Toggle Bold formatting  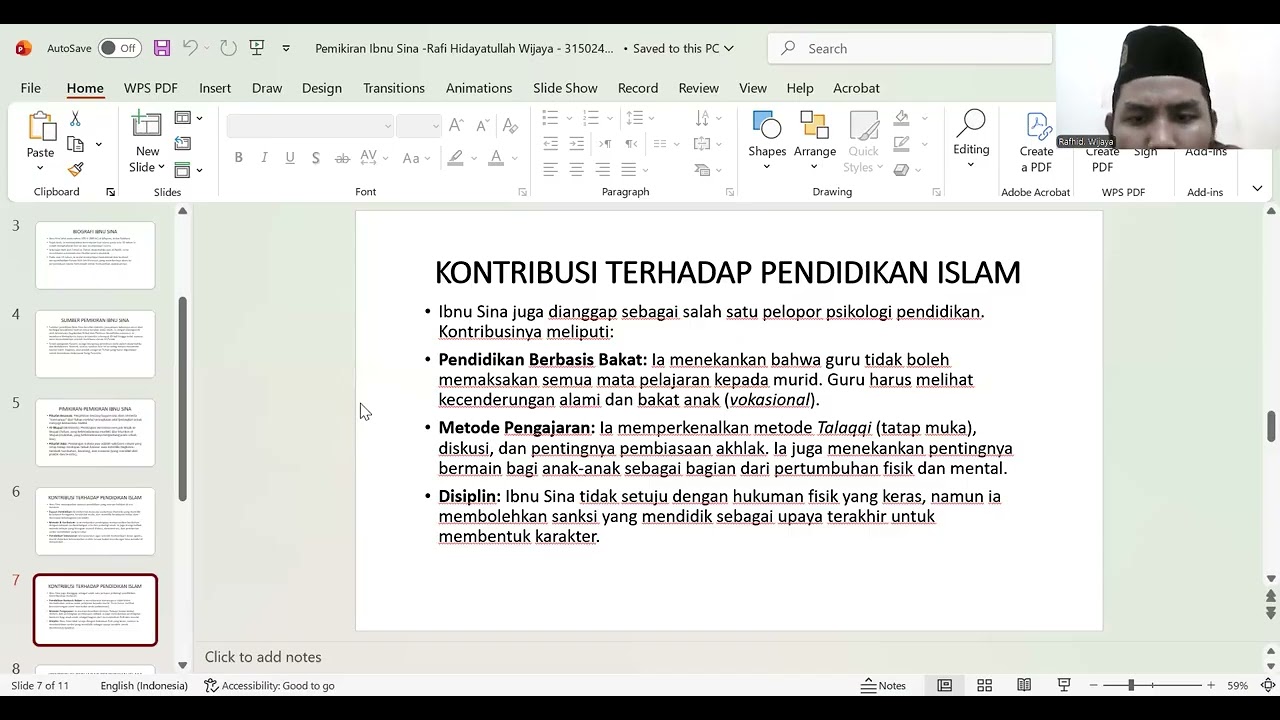pos(238,158)
